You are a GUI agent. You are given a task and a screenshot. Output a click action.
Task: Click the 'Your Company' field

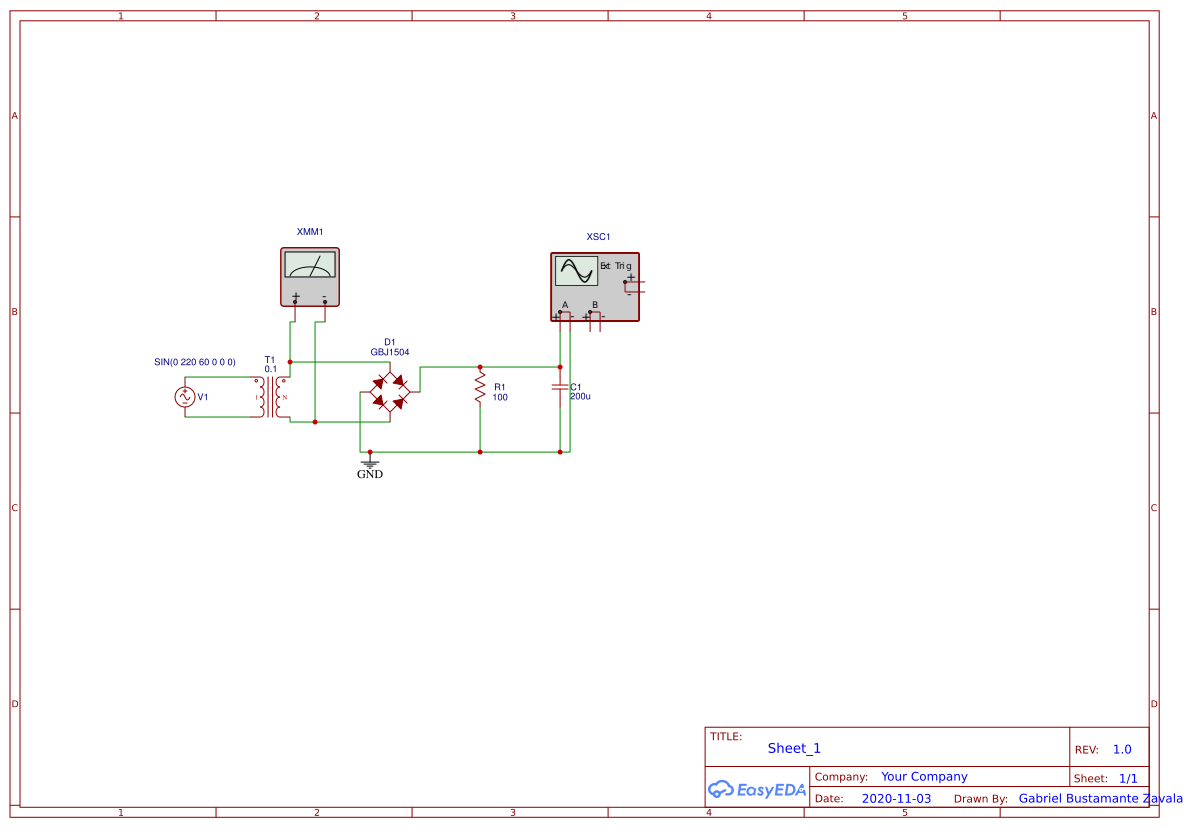pyautogui.click(x=924, y=776)
